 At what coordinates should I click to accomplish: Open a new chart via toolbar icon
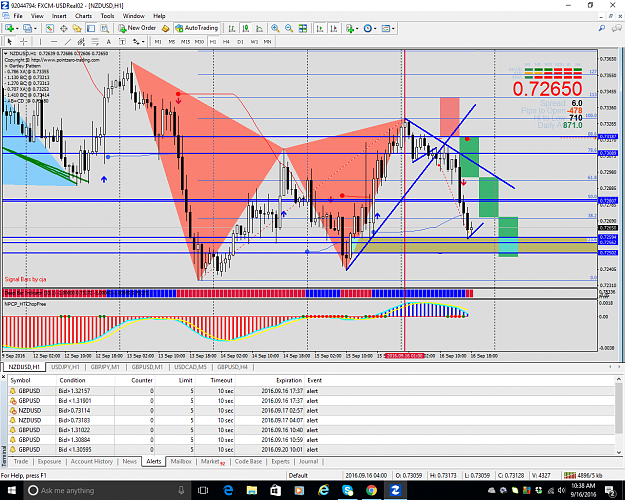click(9, 28)
